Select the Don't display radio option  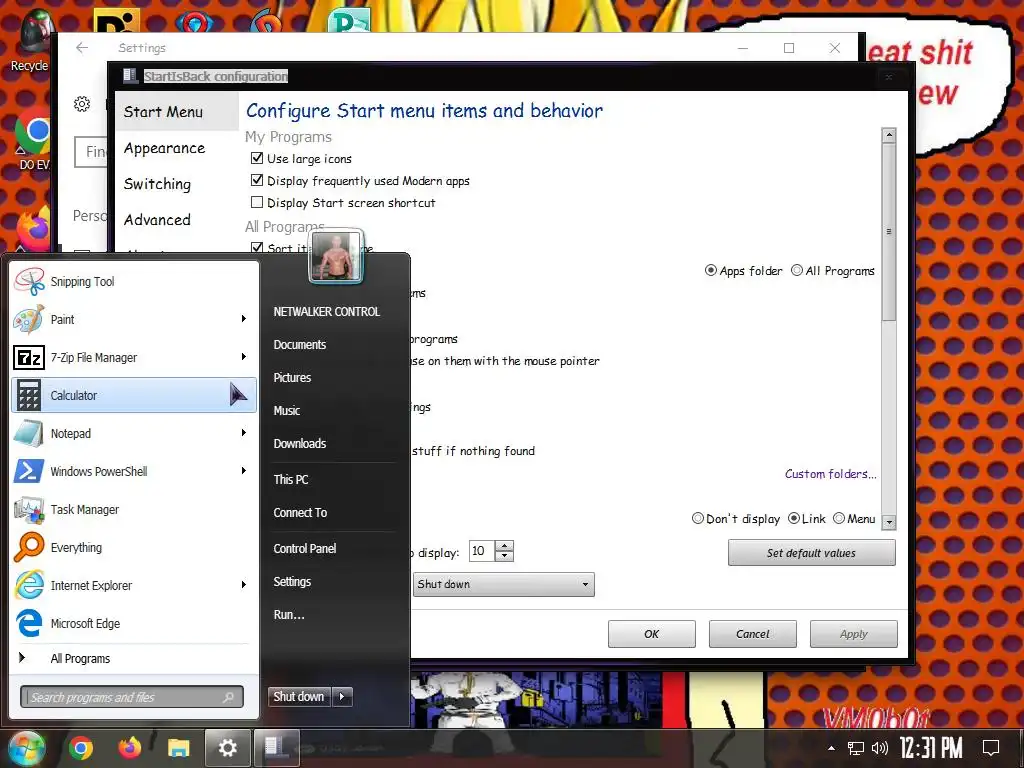click(697, 519)
